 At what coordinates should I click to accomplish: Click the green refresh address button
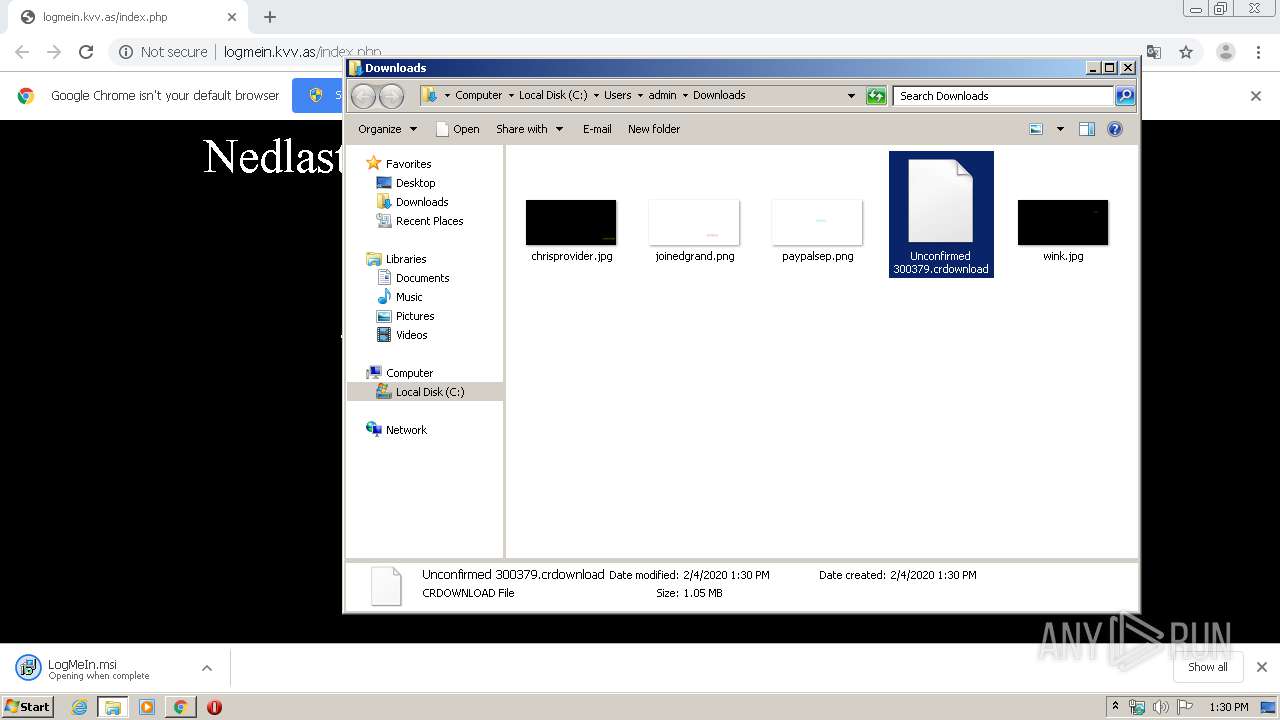pos(876,96)
